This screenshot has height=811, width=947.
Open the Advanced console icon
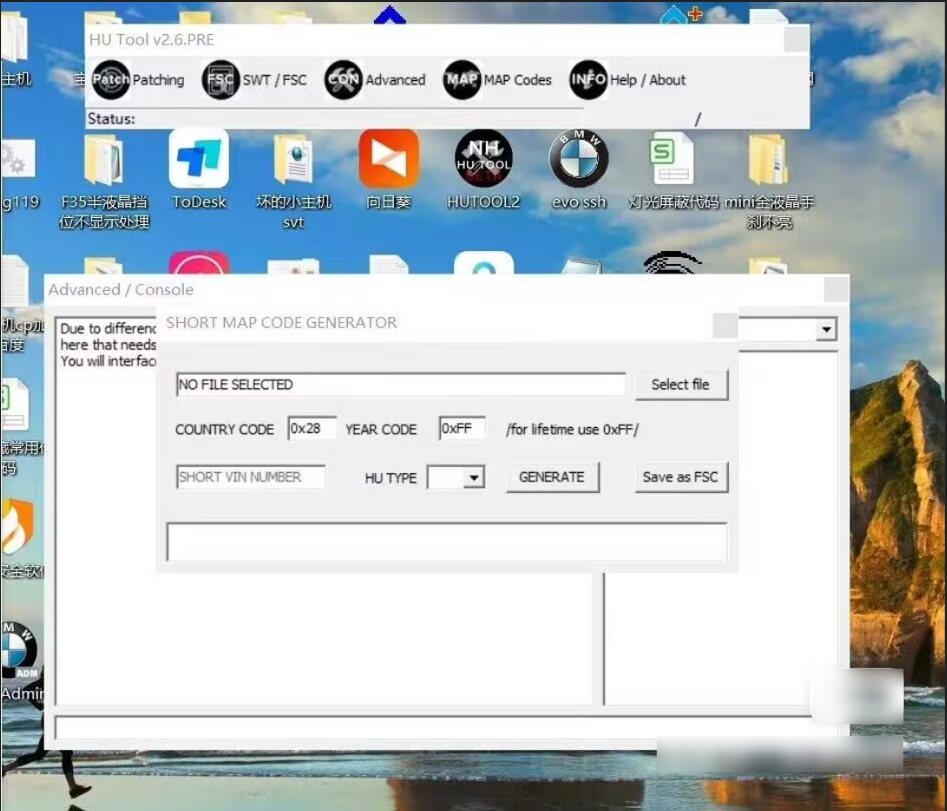[343, 80]
